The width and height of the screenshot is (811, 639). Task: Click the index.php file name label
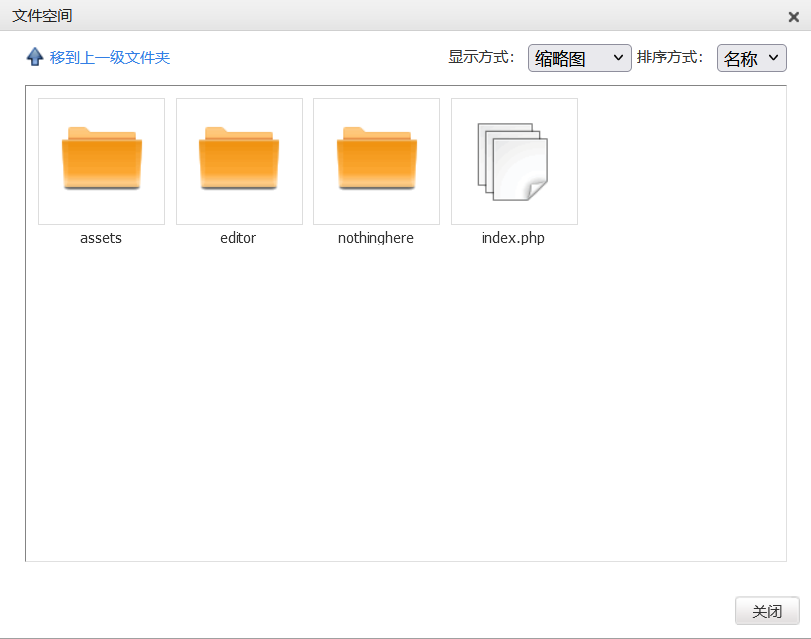point(513,238)
